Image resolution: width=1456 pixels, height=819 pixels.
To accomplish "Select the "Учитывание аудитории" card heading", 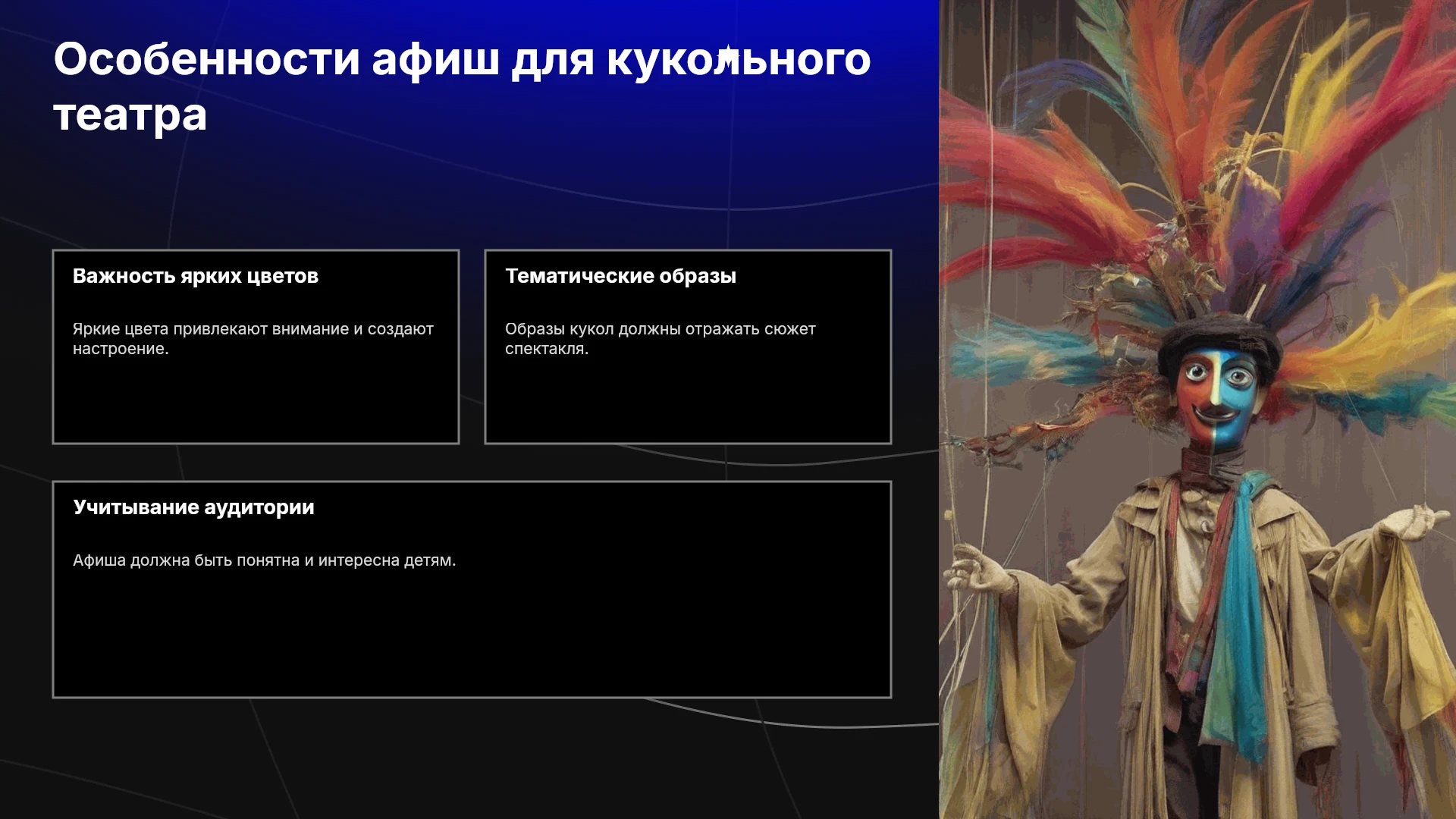I will click(193, 507).
